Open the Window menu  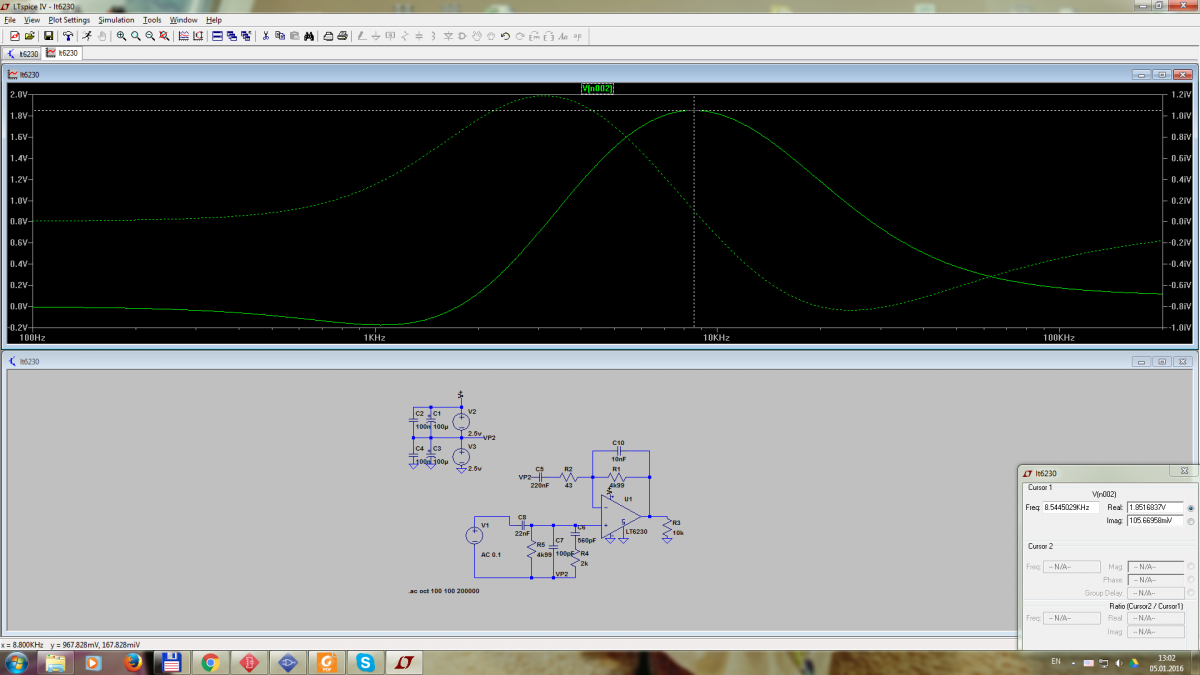tap(183, 20)
